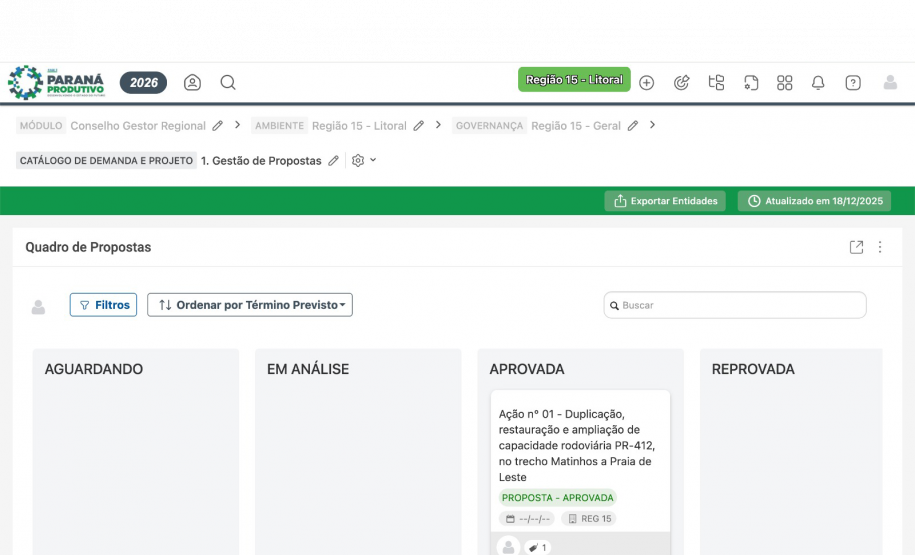
Task: Expand the Módulo breadcrumb chevron
Action: (x=238, y=125)
